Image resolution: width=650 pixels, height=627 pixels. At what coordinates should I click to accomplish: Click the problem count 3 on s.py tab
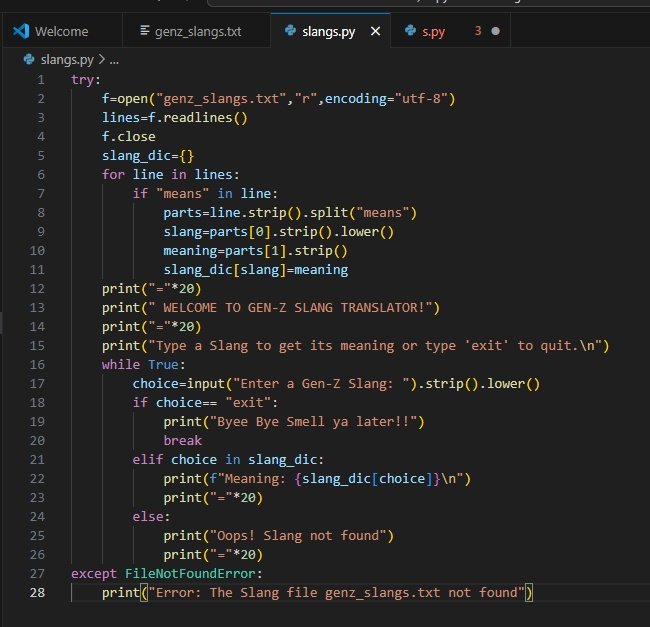[x=478, y=31]
